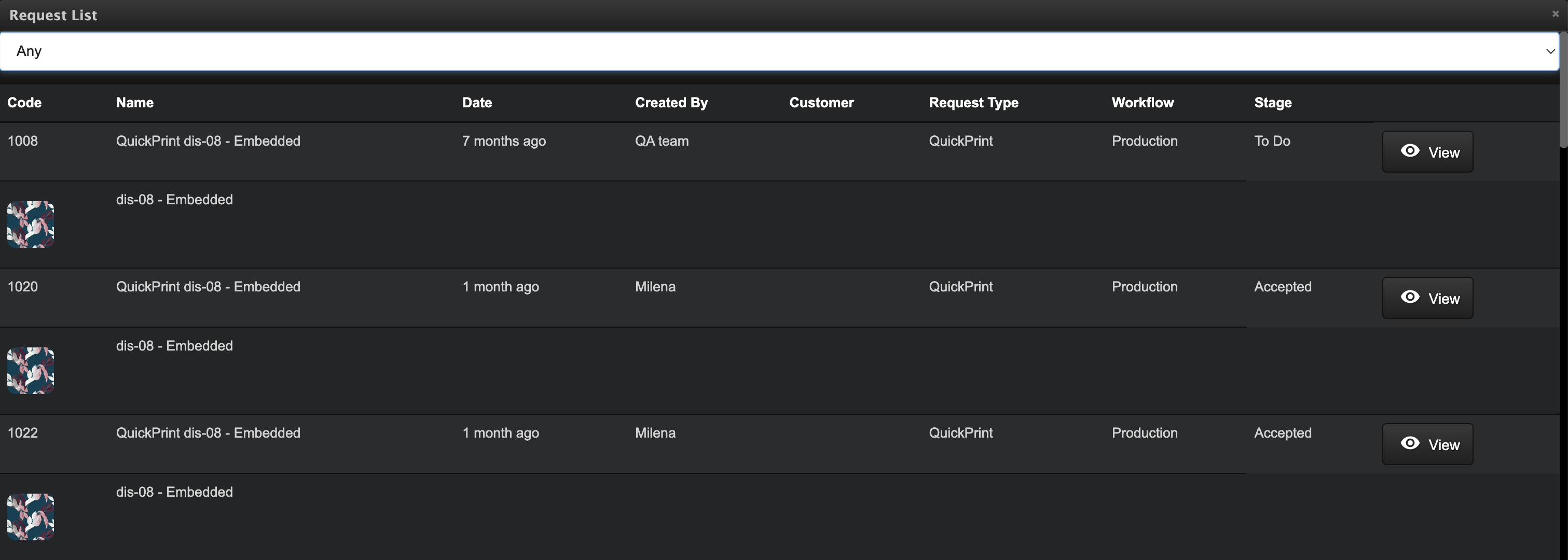Image resolution: width=1568 pixels, height=560 pixels.
Task: Open floral thumbnail under request 1020
Action: coord(31,370)
